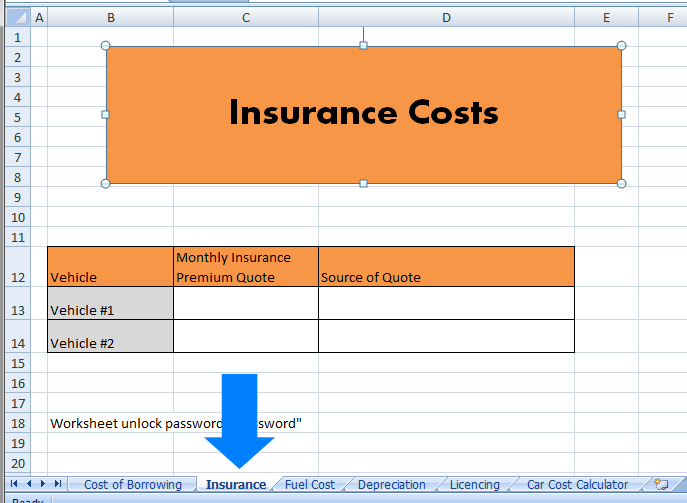Screen dimensions: 687x503
Task: Click the insert new worksheet icon
Action: click(x=661, y=484)
